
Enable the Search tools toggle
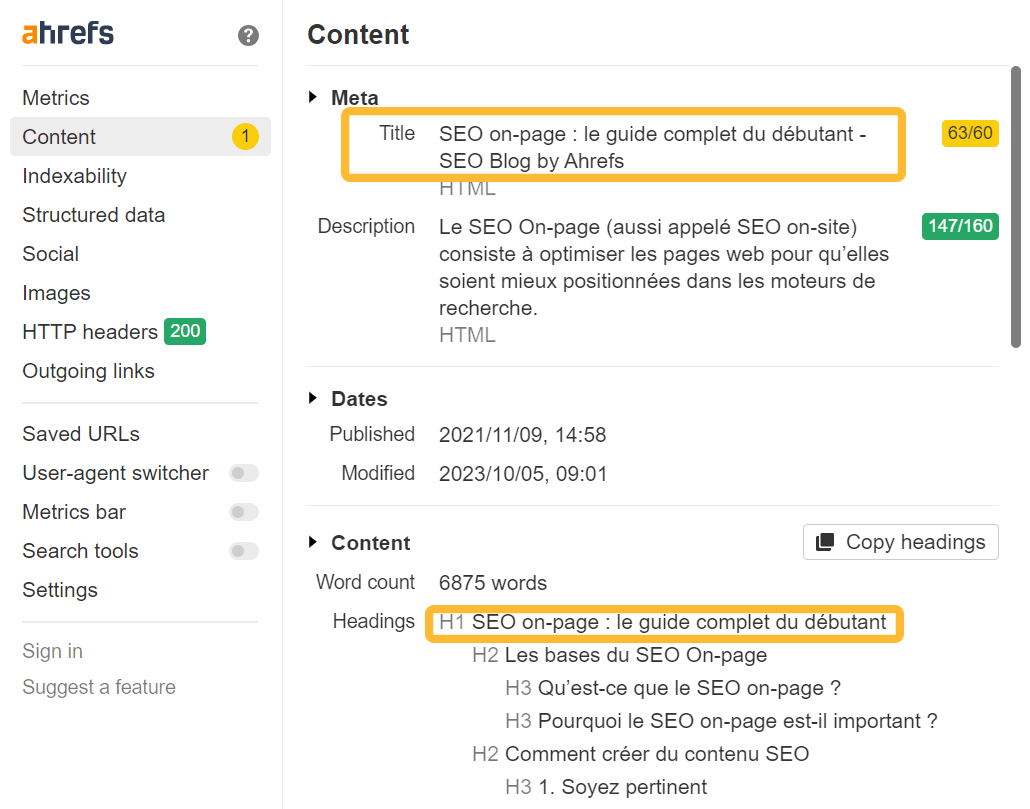tap(243, 551)
